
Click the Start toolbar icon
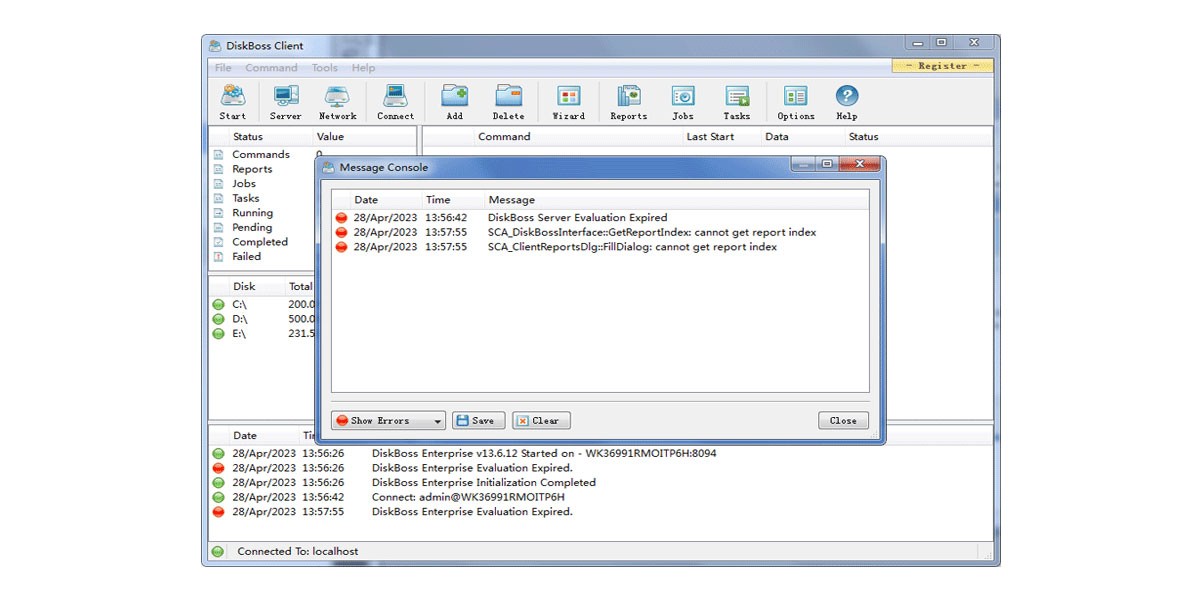click(x=233, y=102)
